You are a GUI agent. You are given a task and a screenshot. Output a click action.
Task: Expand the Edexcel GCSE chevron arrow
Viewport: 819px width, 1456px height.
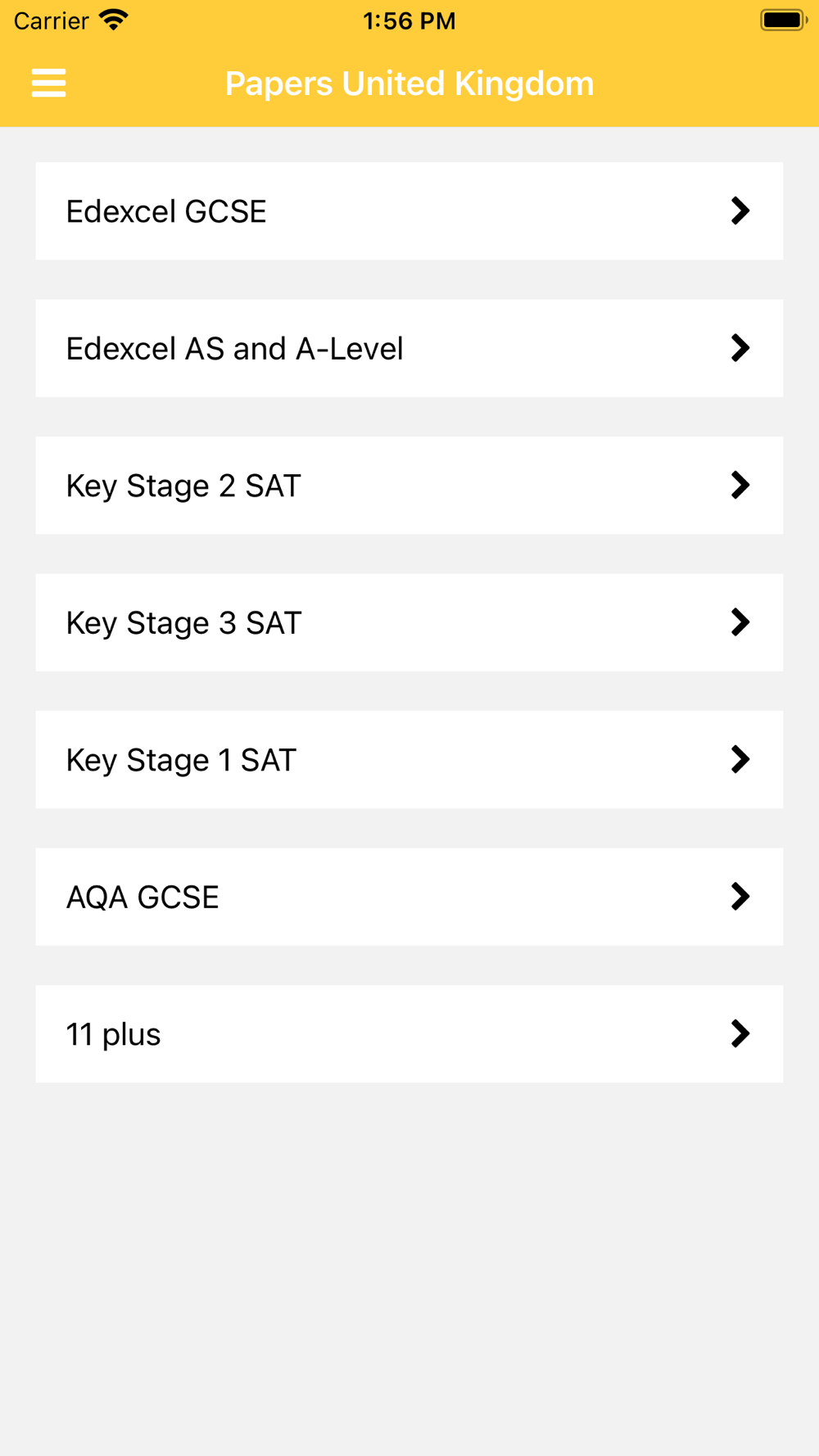(x=740, y=211)
